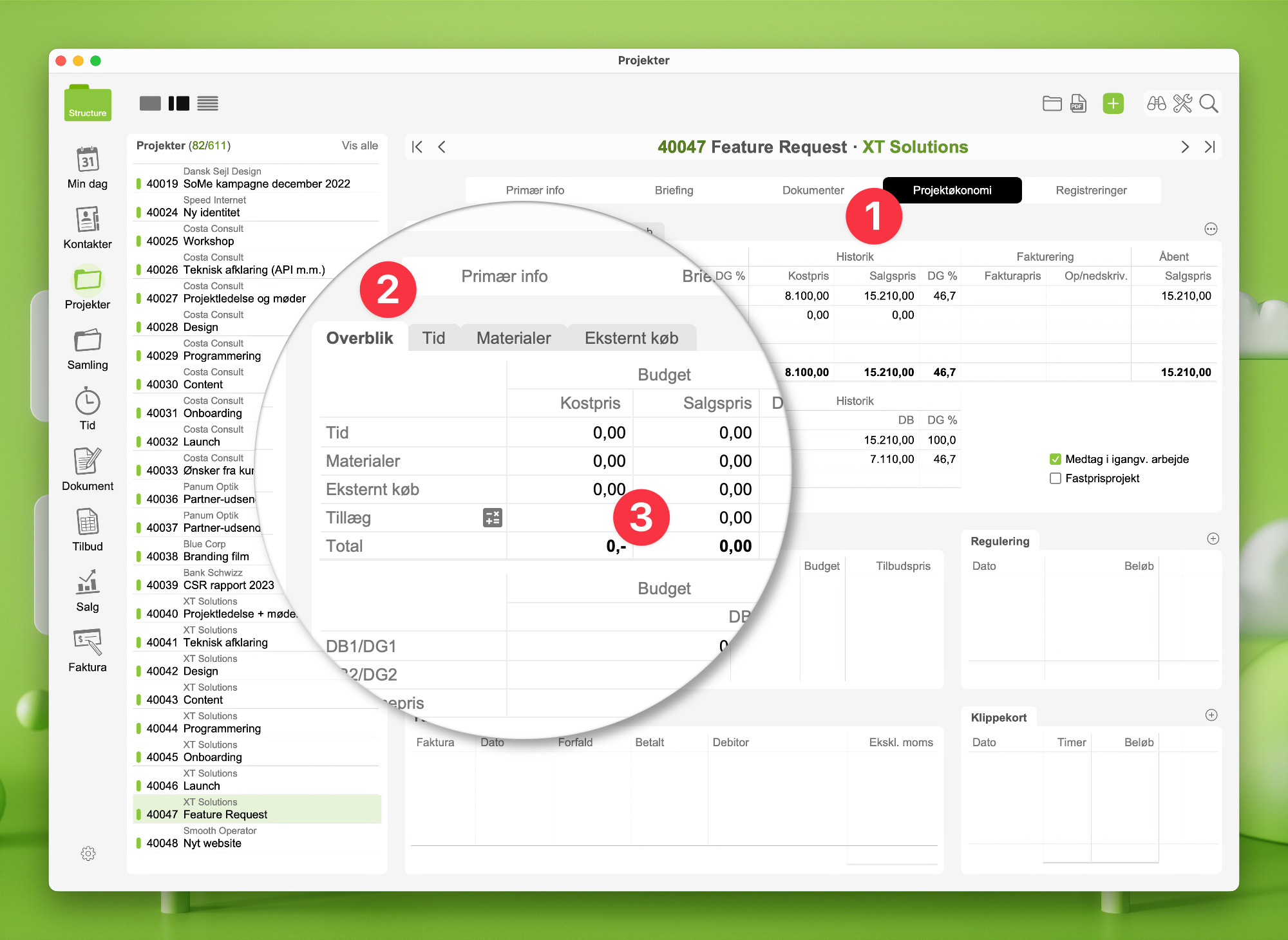The image size is (1288, 940).
Task: Click the green plus new project button
Action: point(1113,104)
